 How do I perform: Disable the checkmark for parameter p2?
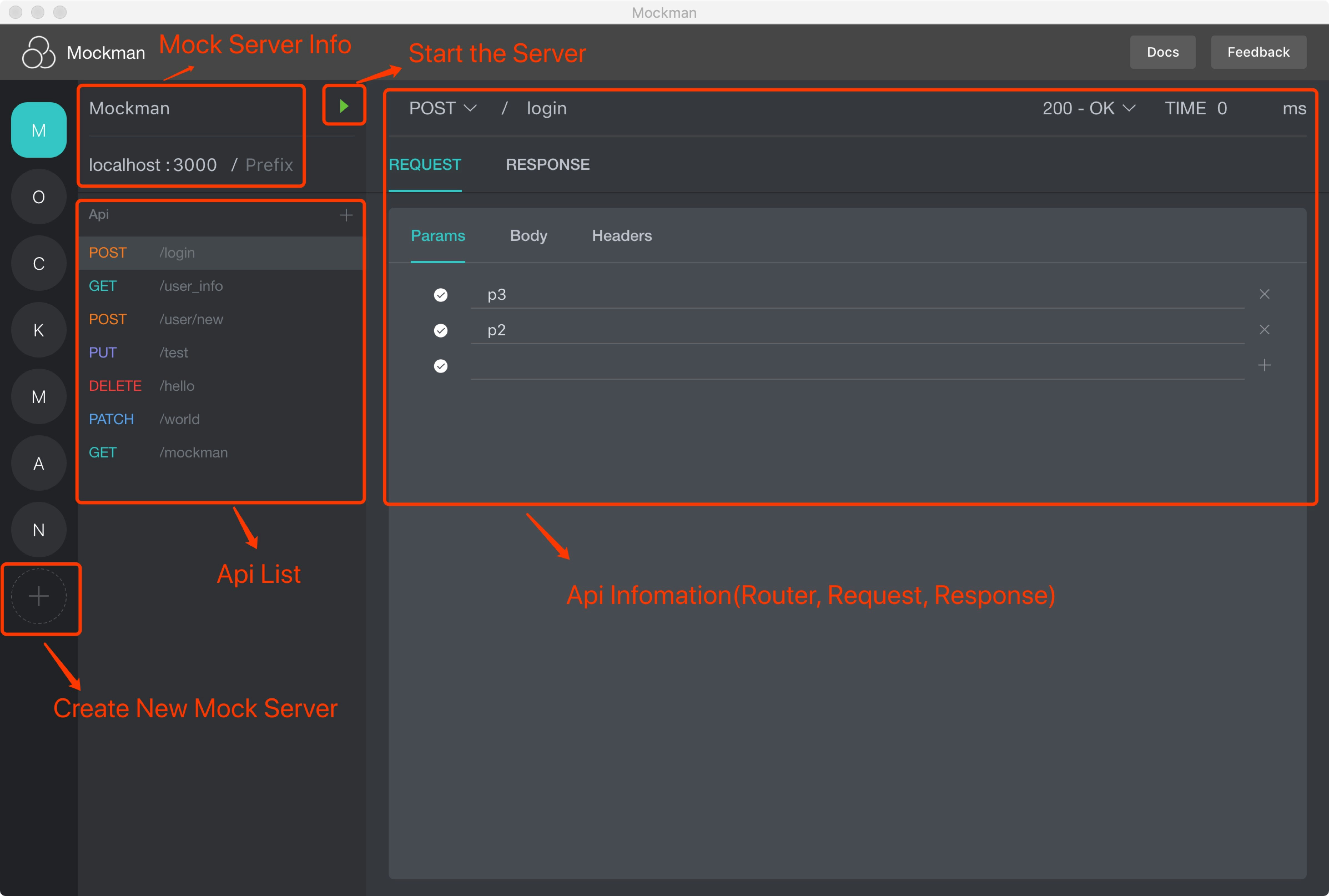(440, 330)
